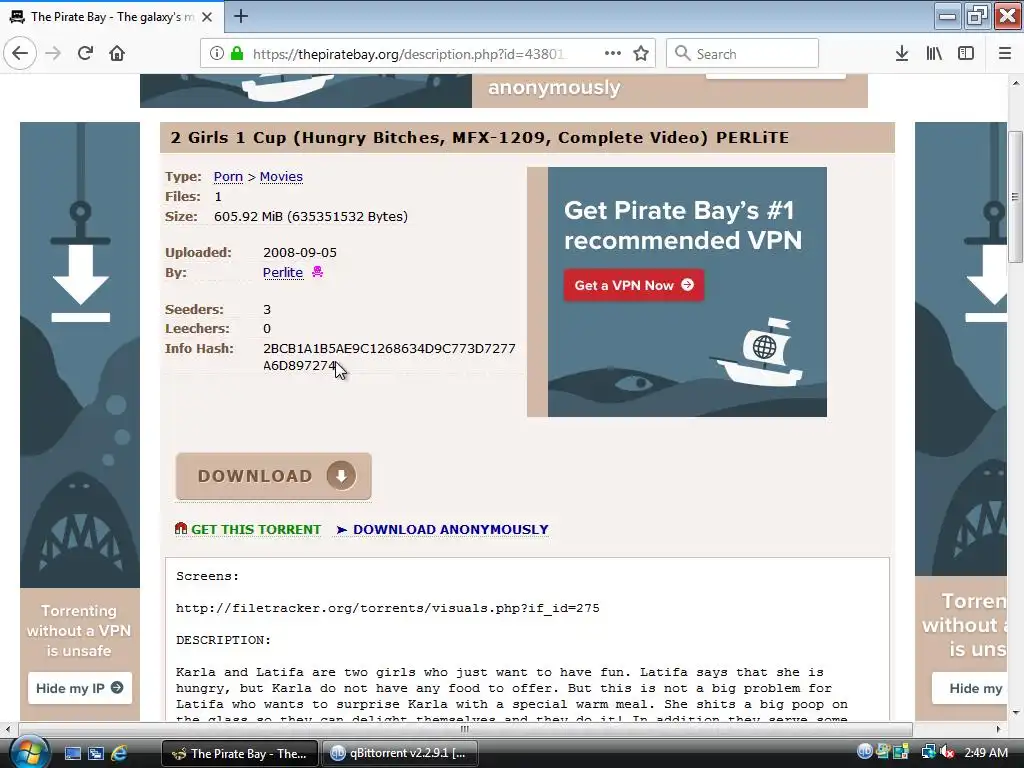Click into the address bar URL
Screen dimensions: 1024x768
click(408, 54)
